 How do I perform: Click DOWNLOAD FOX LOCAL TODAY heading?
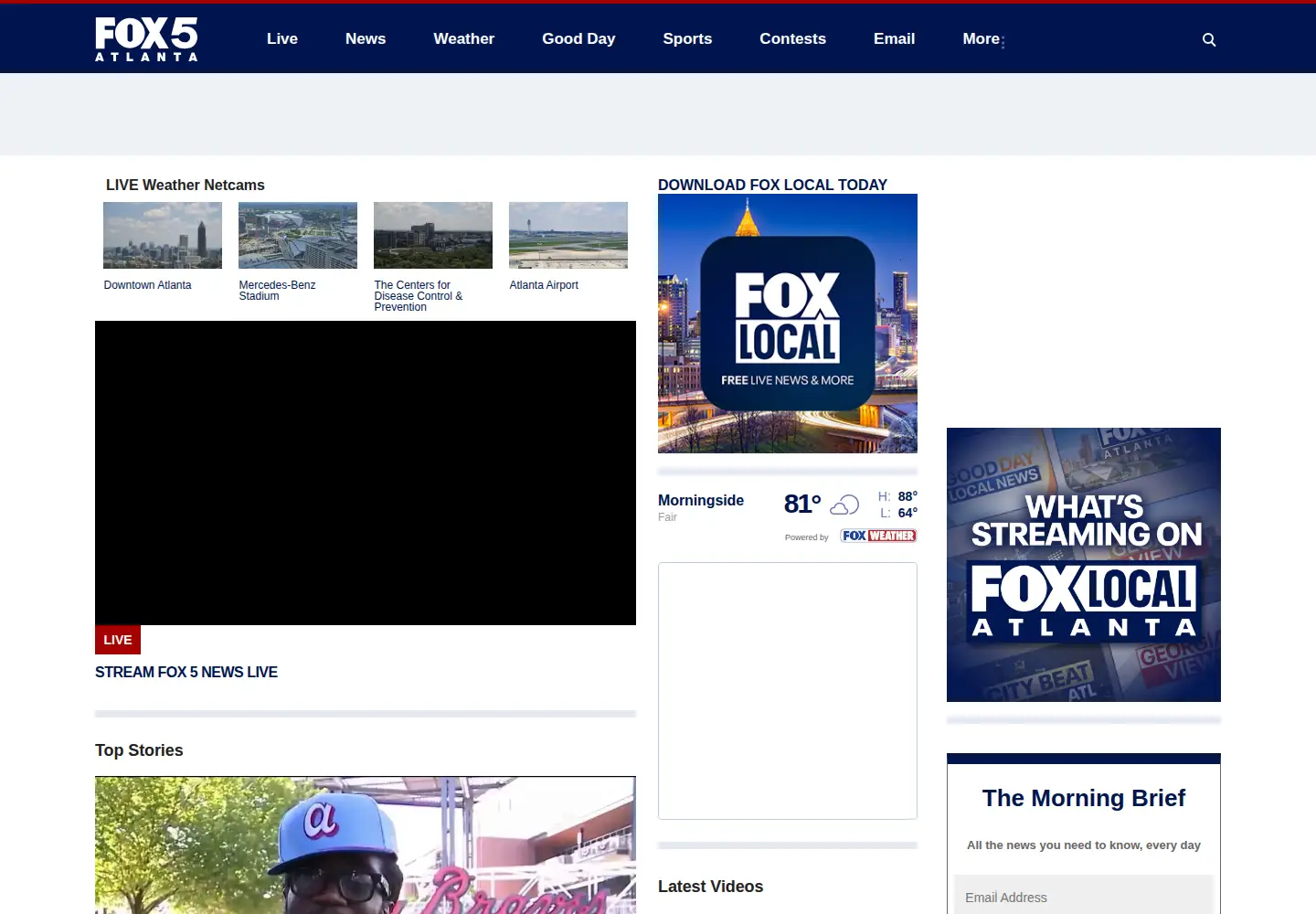772,185
